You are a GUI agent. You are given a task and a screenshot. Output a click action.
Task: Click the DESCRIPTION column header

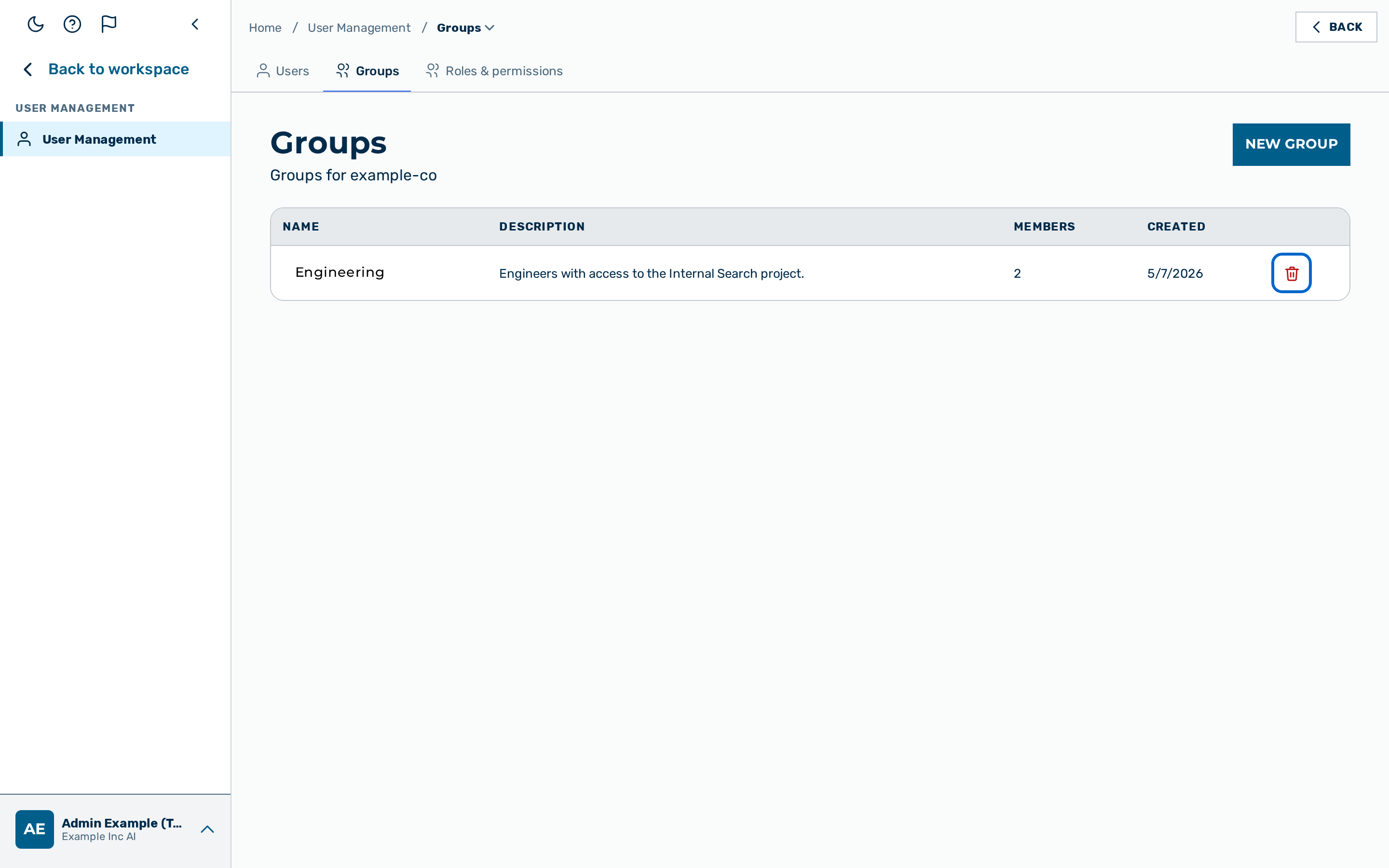pos(542,227)
